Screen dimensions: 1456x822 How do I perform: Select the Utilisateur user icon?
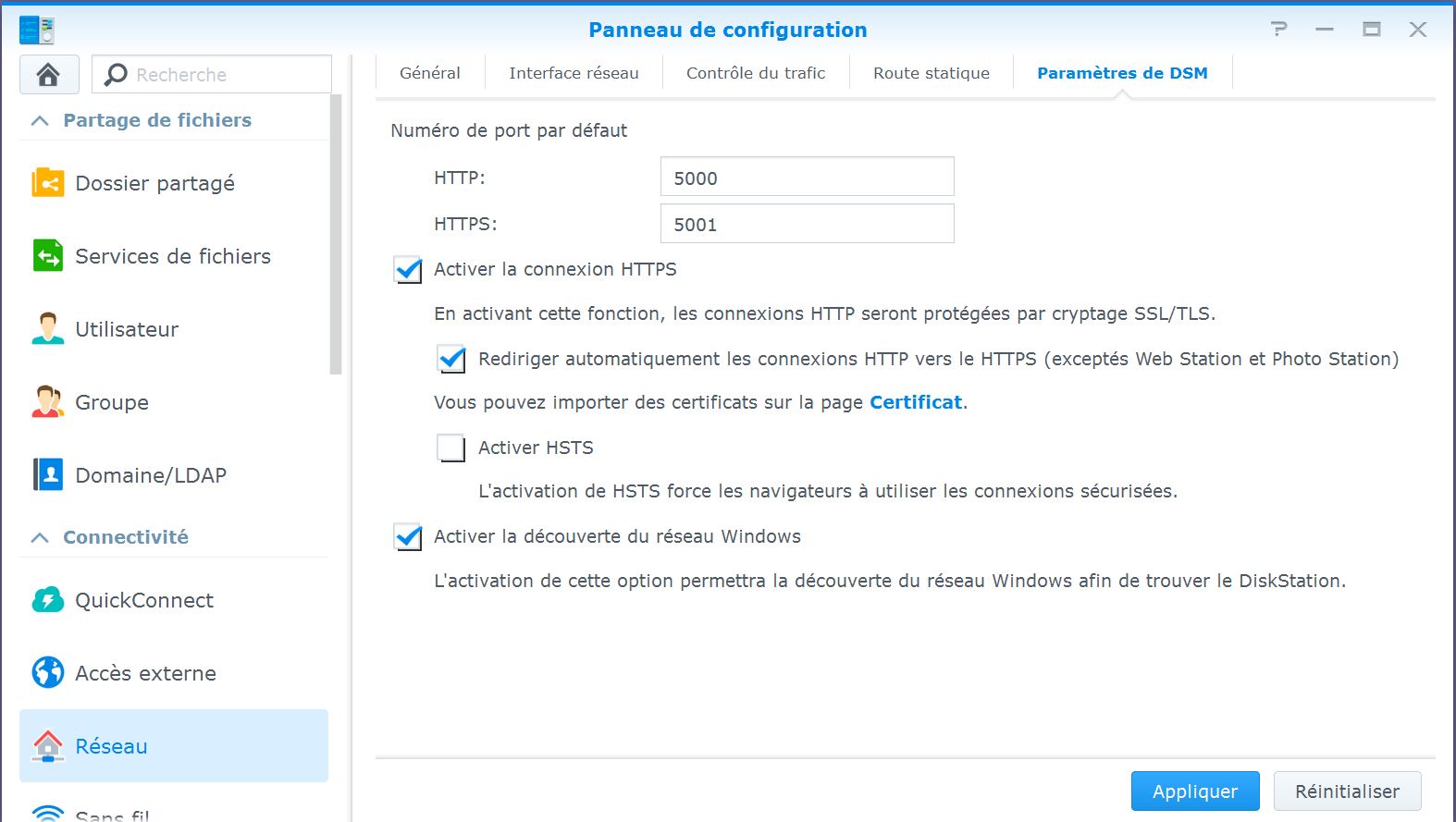click(x=48, y=329)
